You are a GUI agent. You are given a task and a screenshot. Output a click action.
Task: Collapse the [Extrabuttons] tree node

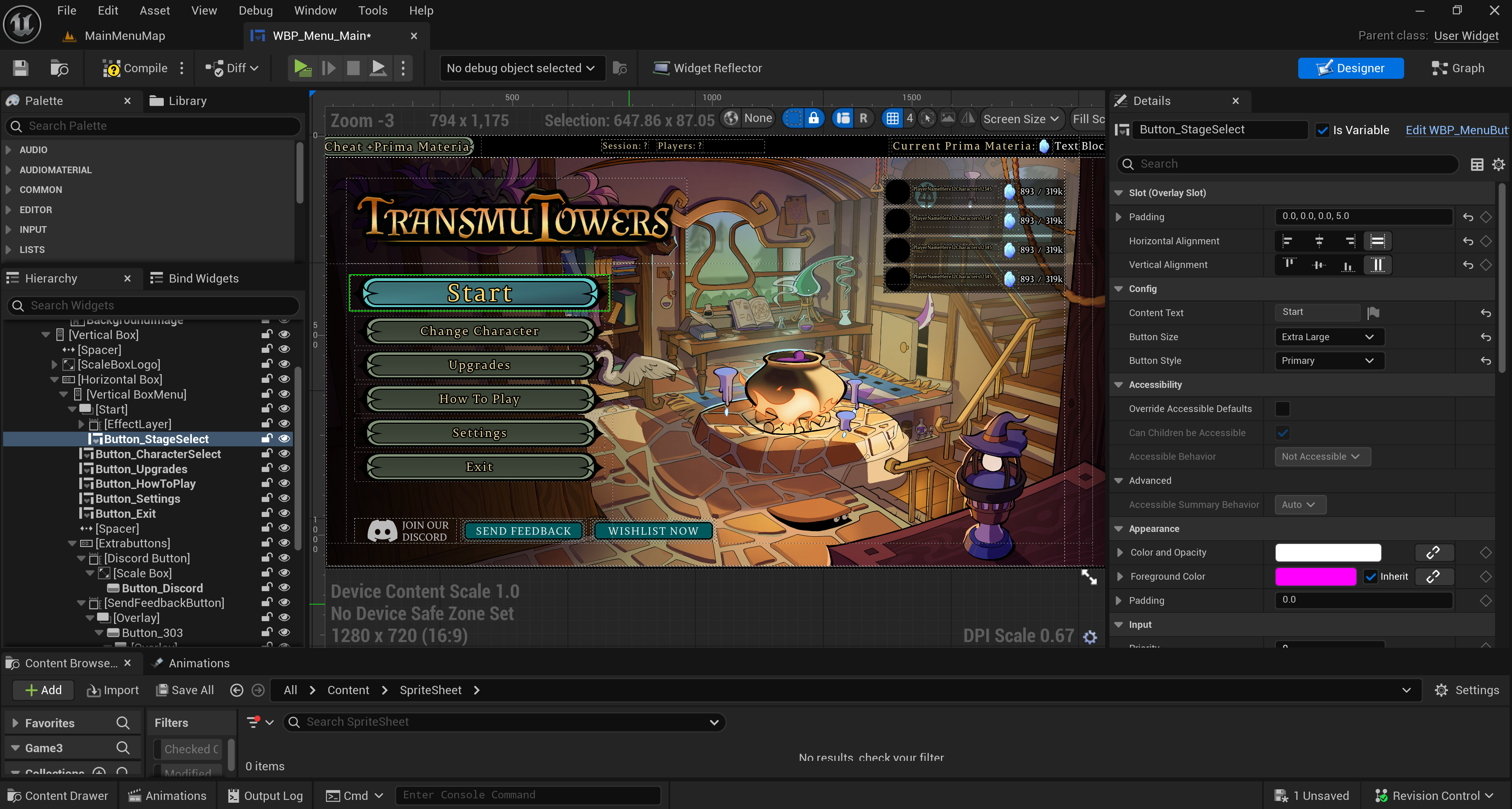coord(72,543)
